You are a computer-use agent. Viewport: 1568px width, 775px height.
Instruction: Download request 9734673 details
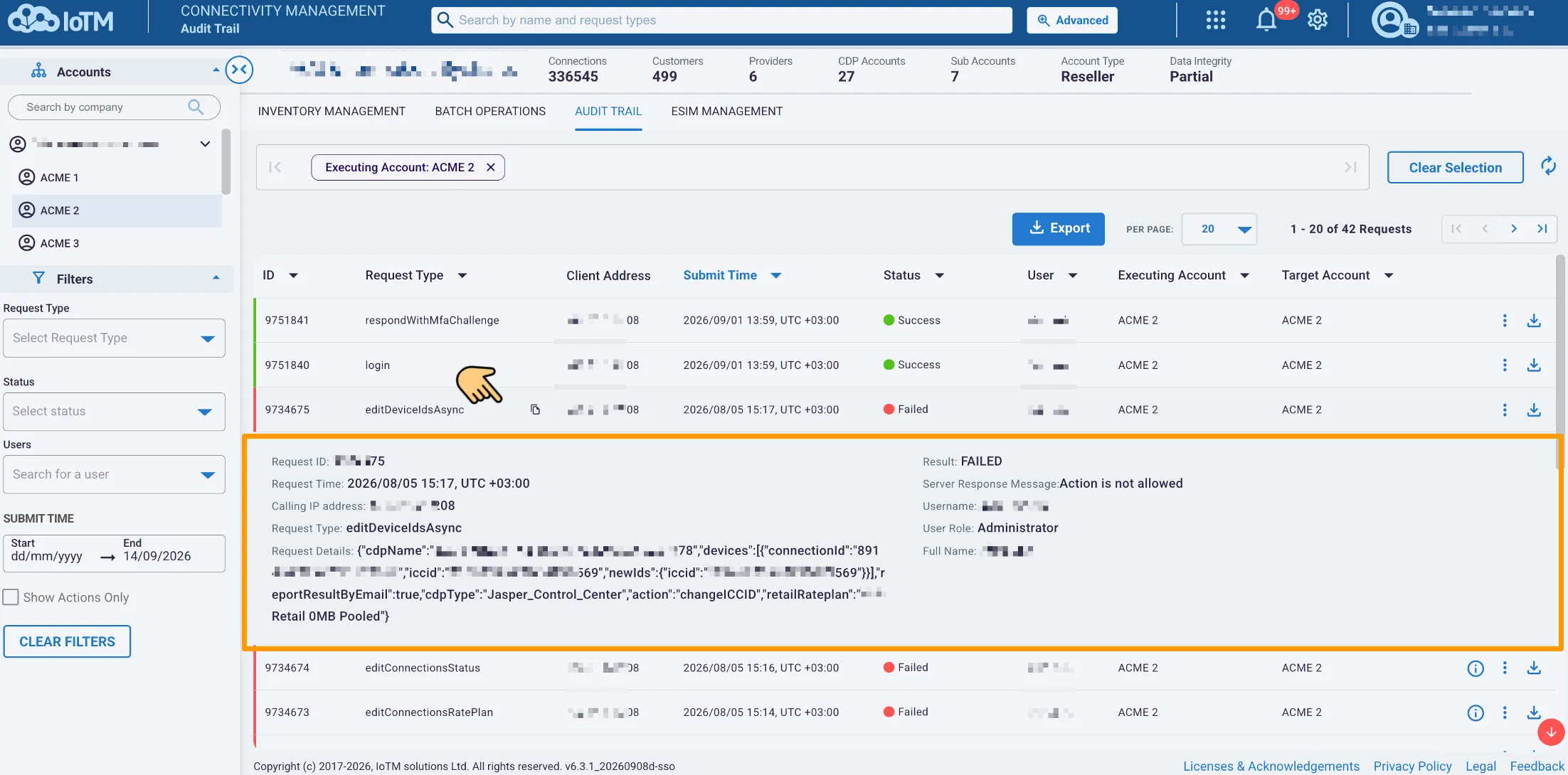(x=1534, y=712)
